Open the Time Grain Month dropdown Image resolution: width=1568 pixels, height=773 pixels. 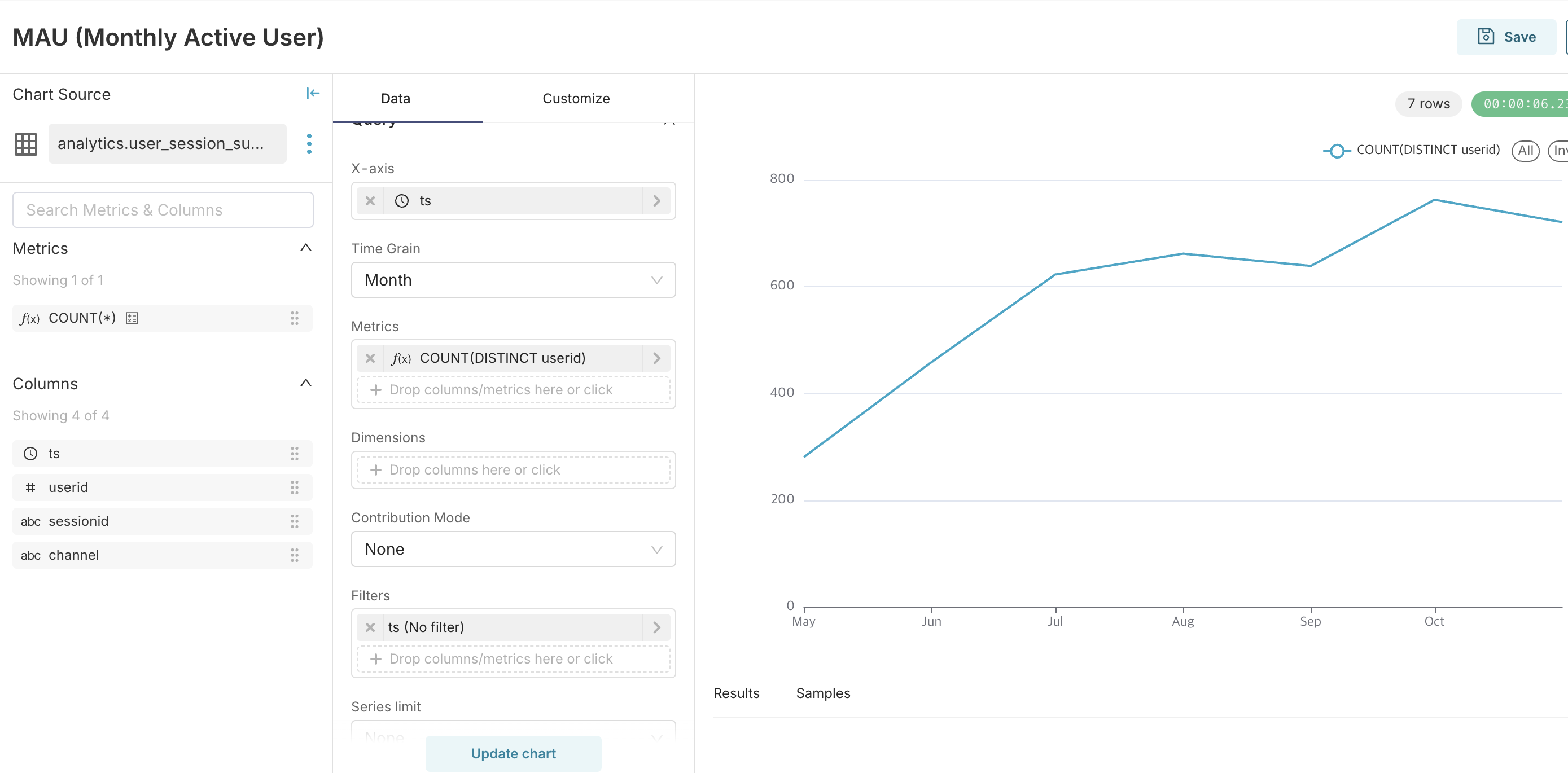[513, 280]
